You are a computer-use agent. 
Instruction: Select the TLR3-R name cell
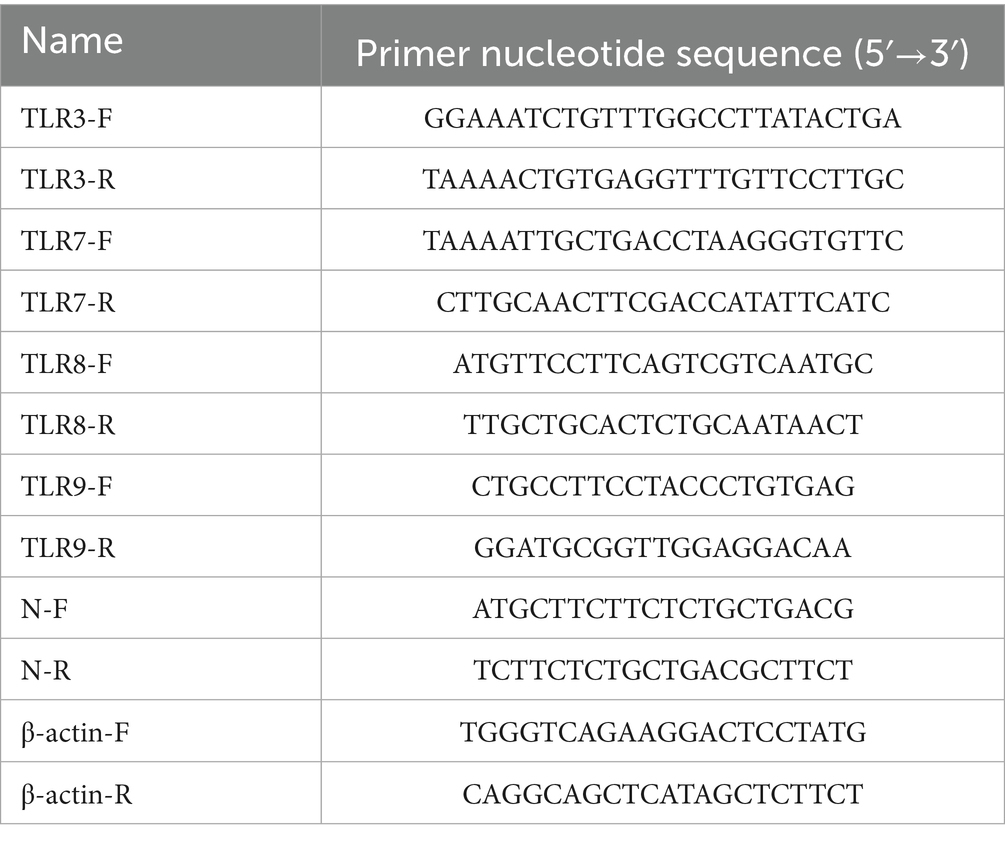(x=67, y=180)
